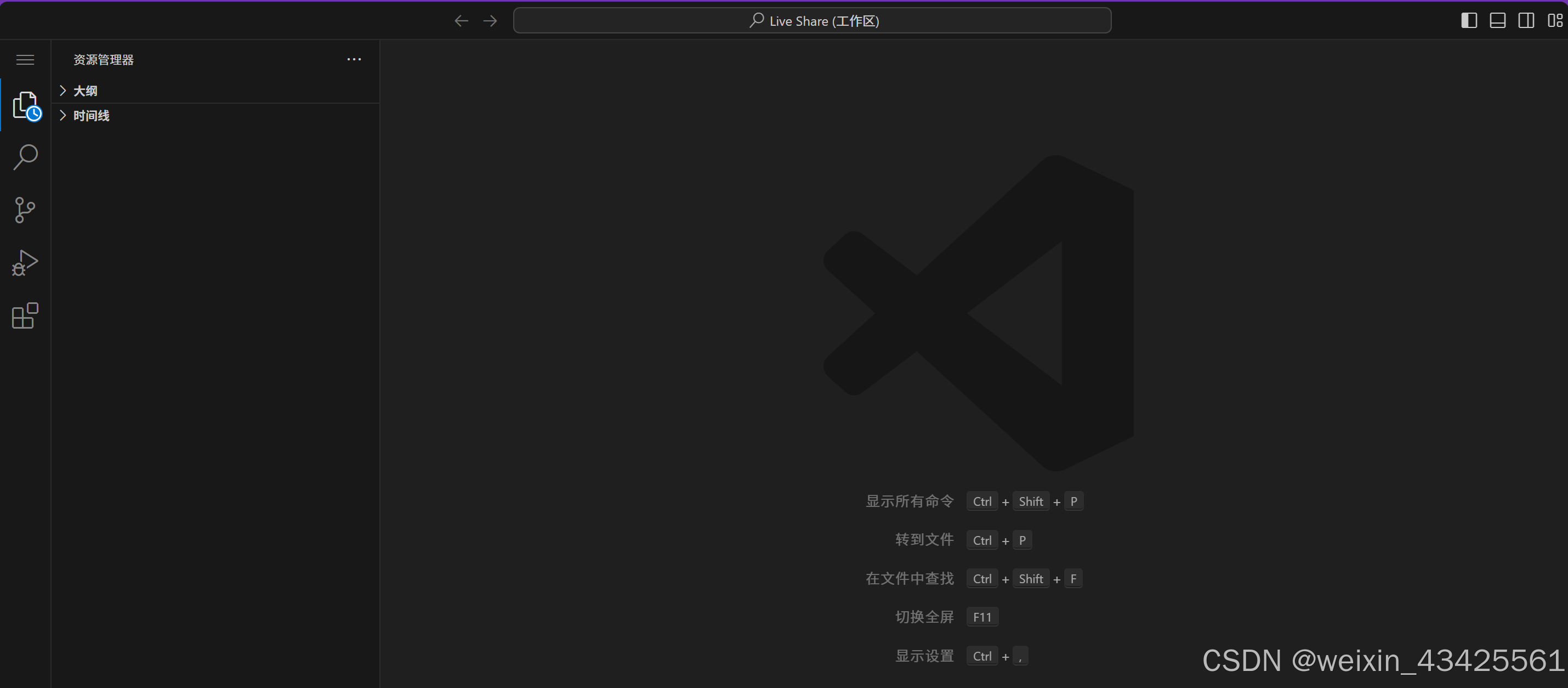This screenshot has height=688, width=1568.
Task: Open the Source Control view
Action: click(25, 210)
